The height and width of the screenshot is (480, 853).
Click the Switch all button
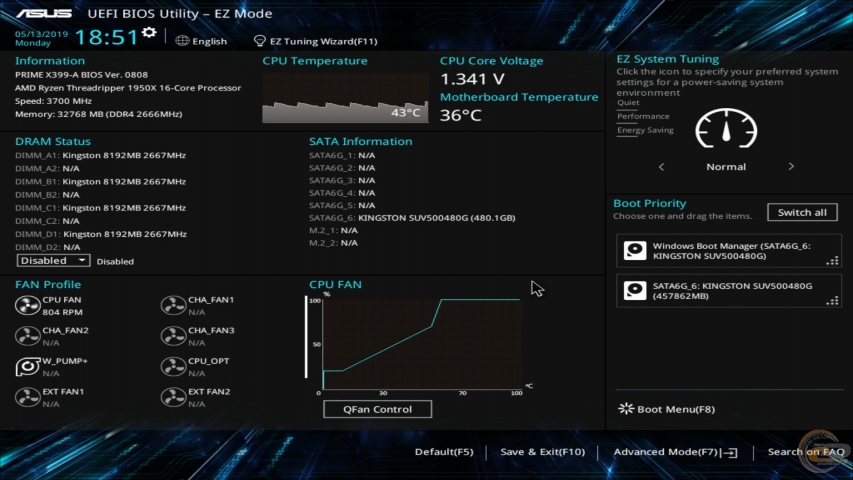coord(802,212)
